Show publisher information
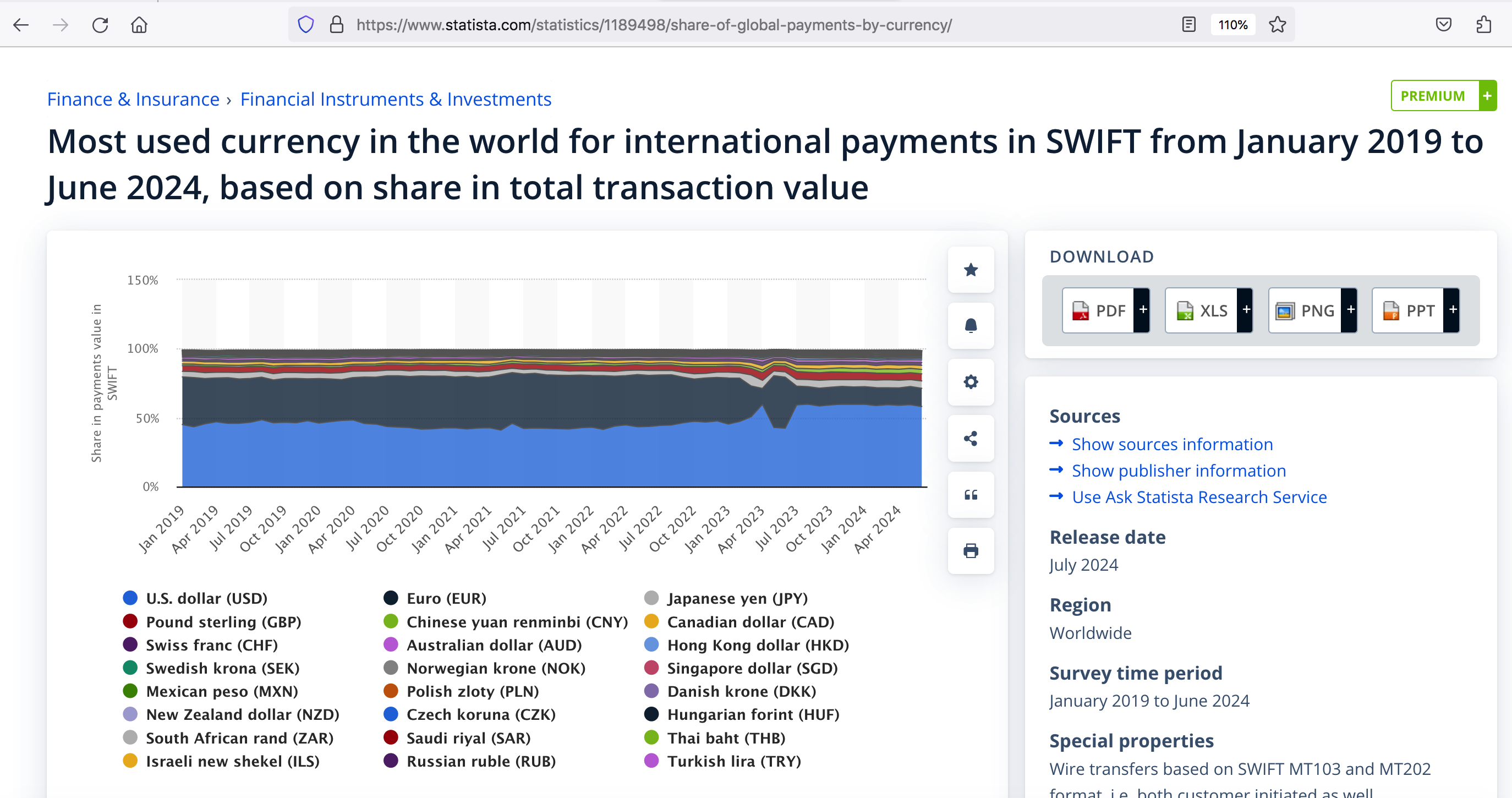Screen dimensions: 1512x798 pyautogui.click(x=1179, y=471)
